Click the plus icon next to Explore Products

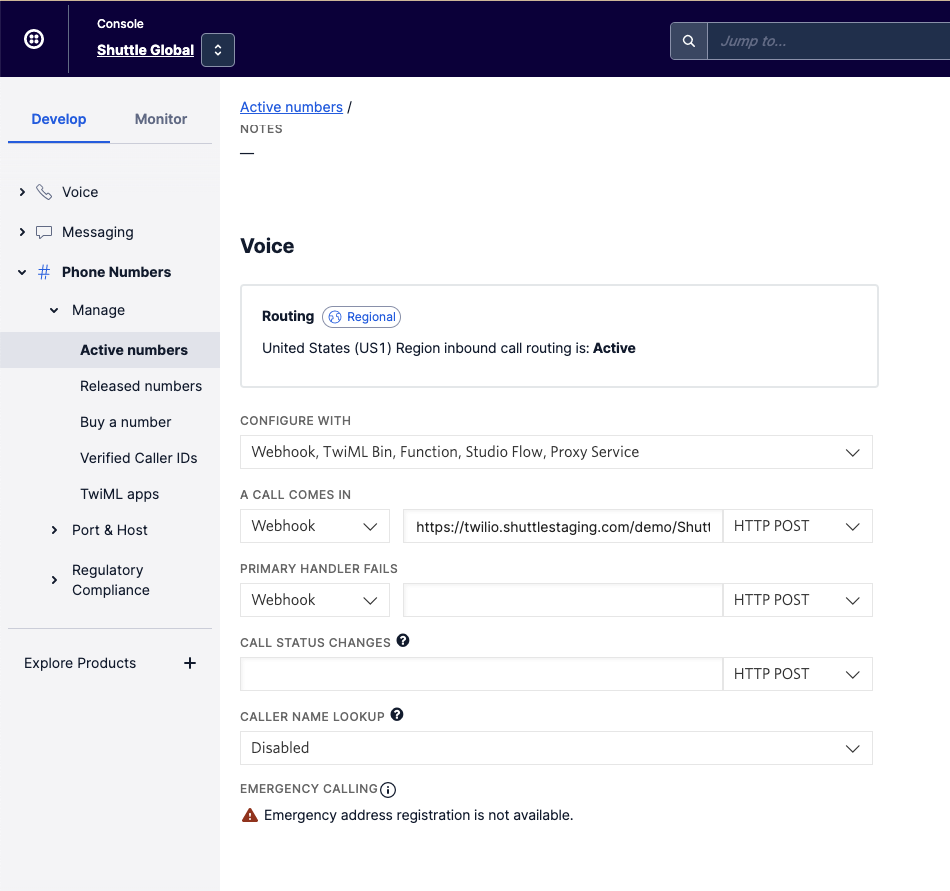[x=190, y=663]
